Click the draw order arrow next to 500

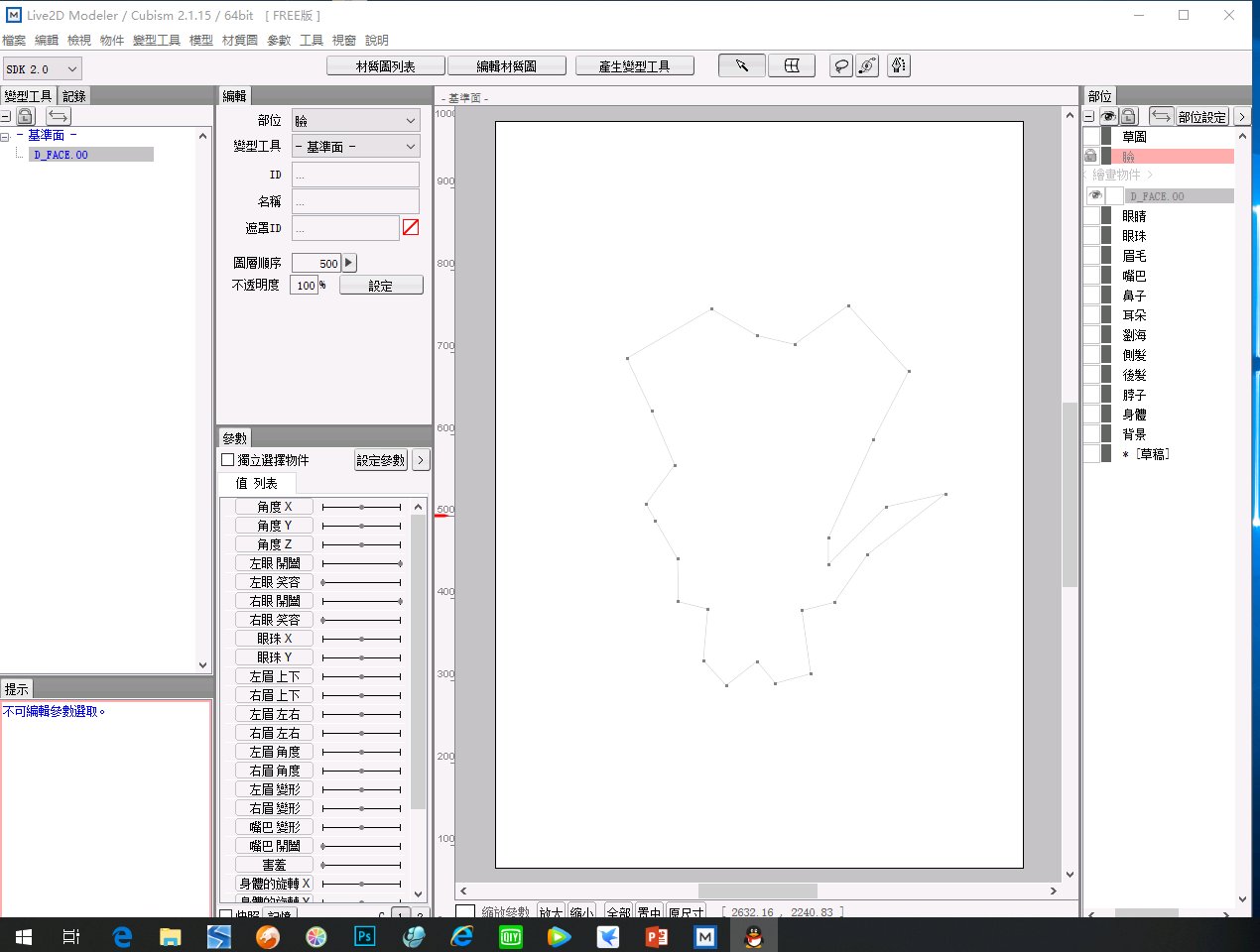[349, 263]
